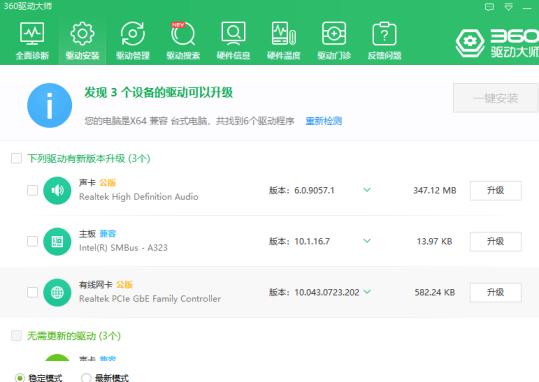
Task: Open 反馈问题 feedback icon
Action: click(384, 34)
